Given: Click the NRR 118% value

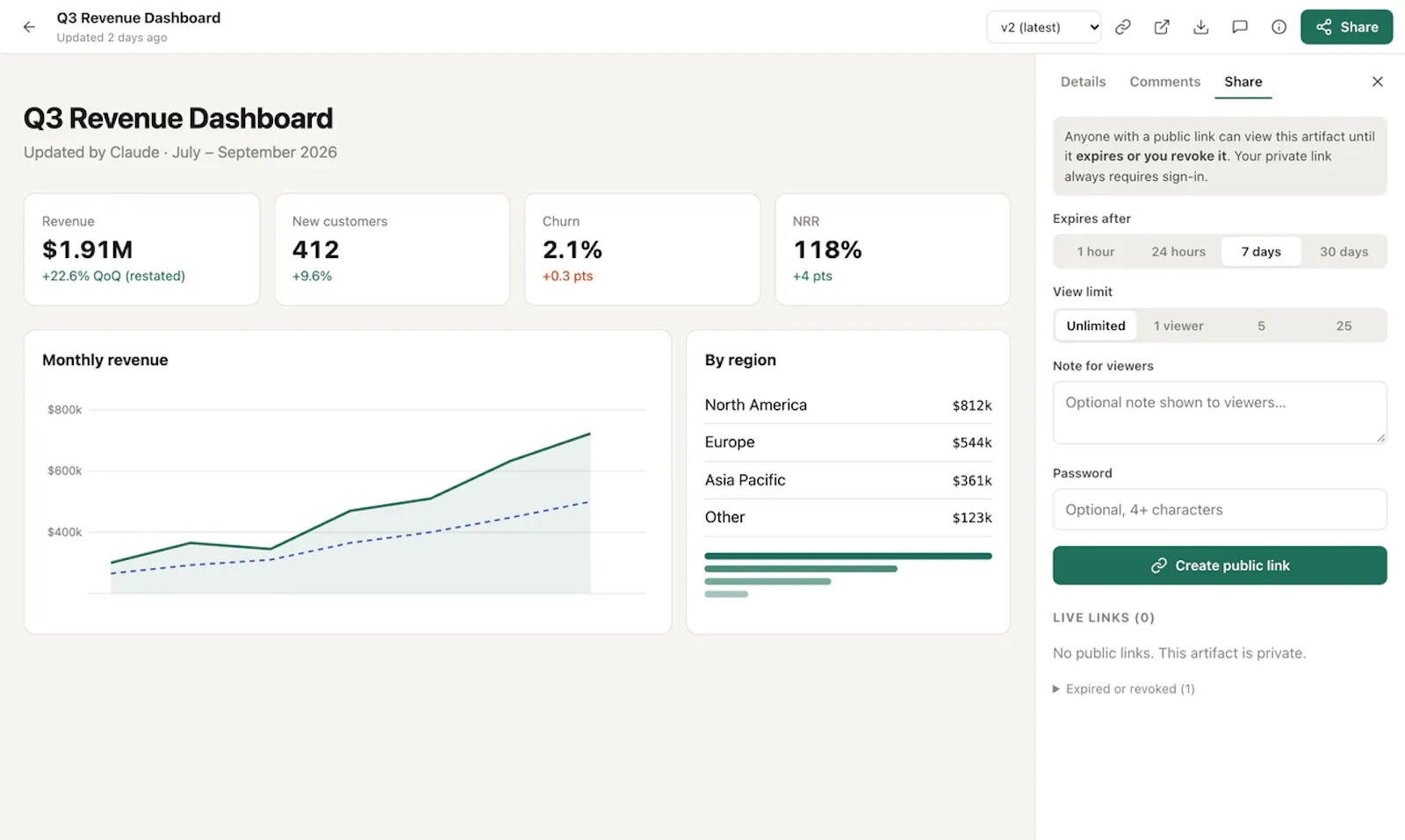Looking at the screenshot, I should pos(827,250).
